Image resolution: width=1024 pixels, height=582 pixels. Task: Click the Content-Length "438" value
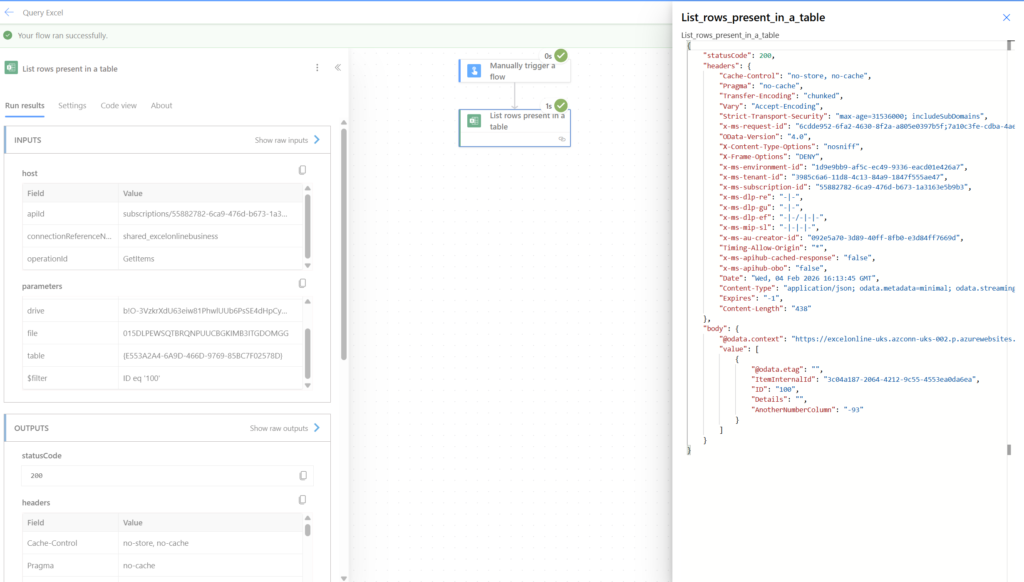801,308
